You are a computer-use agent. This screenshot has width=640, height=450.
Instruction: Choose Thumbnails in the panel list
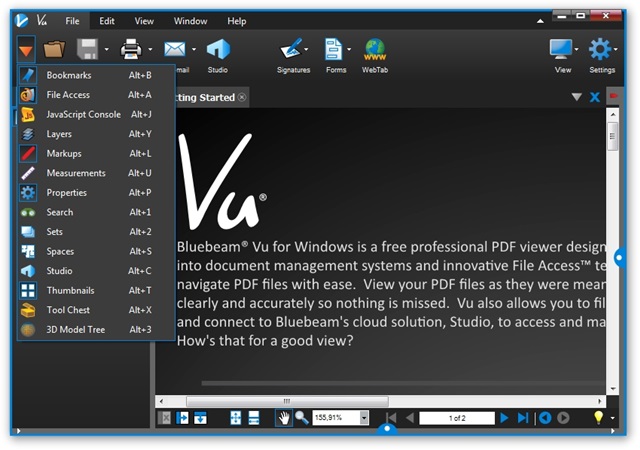pos(69,290)
